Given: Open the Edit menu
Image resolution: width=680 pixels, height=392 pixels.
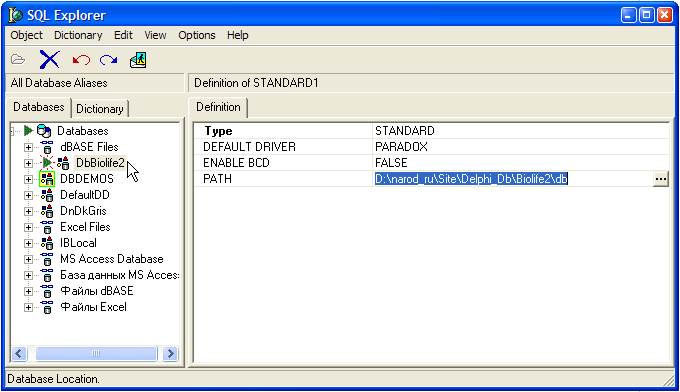Looking at the screenshot, I should point(123,35).
